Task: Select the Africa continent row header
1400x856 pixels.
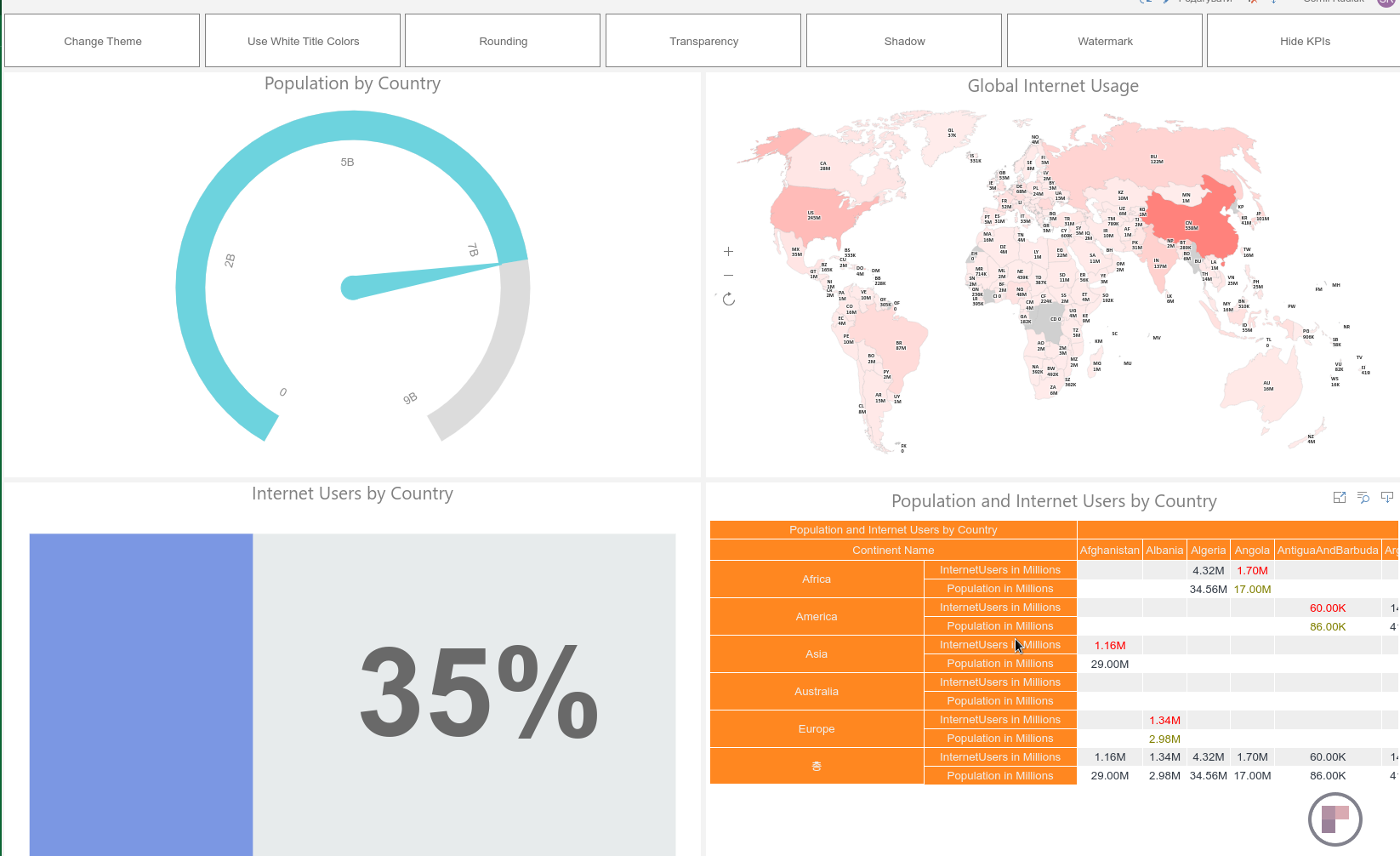Action: (817, 579)
